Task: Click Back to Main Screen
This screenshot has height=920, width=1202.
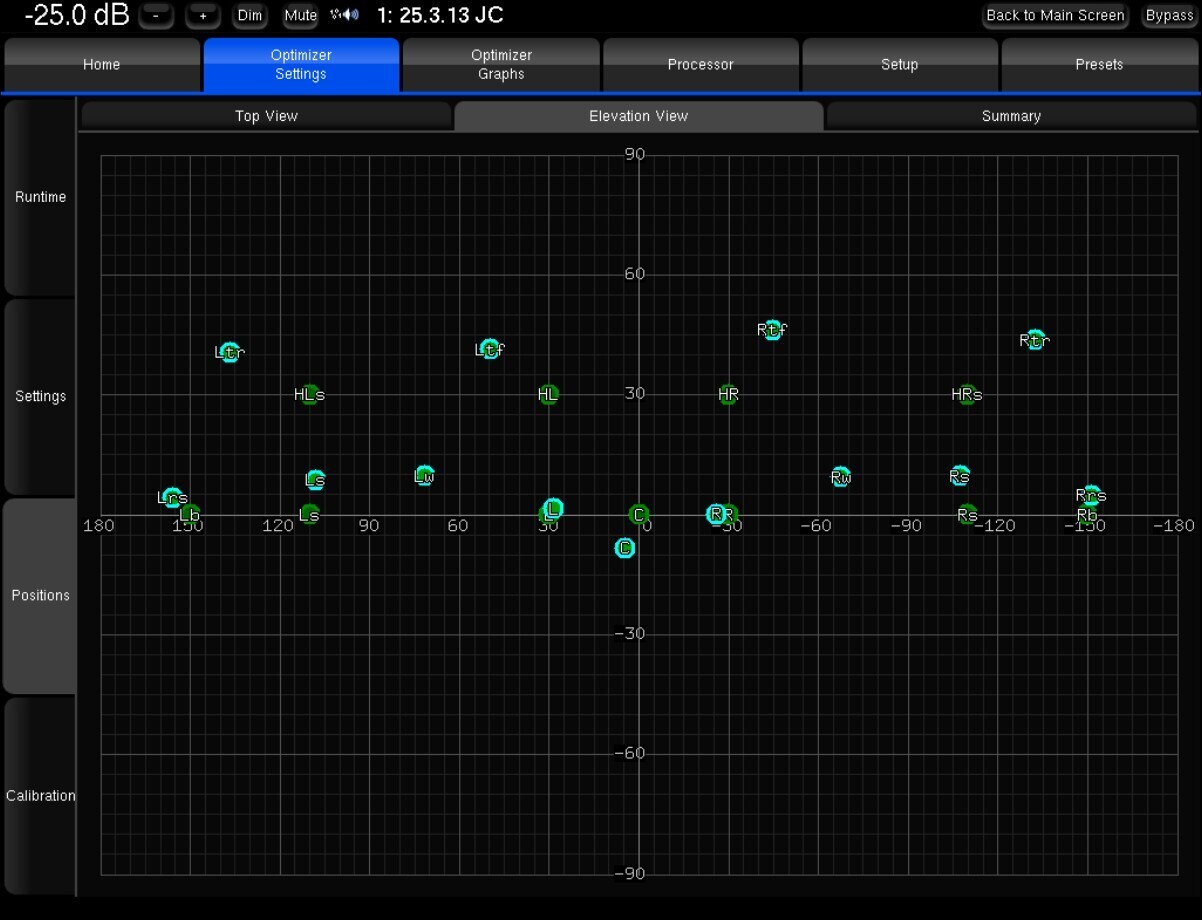Action: (x=1055, y=16)
